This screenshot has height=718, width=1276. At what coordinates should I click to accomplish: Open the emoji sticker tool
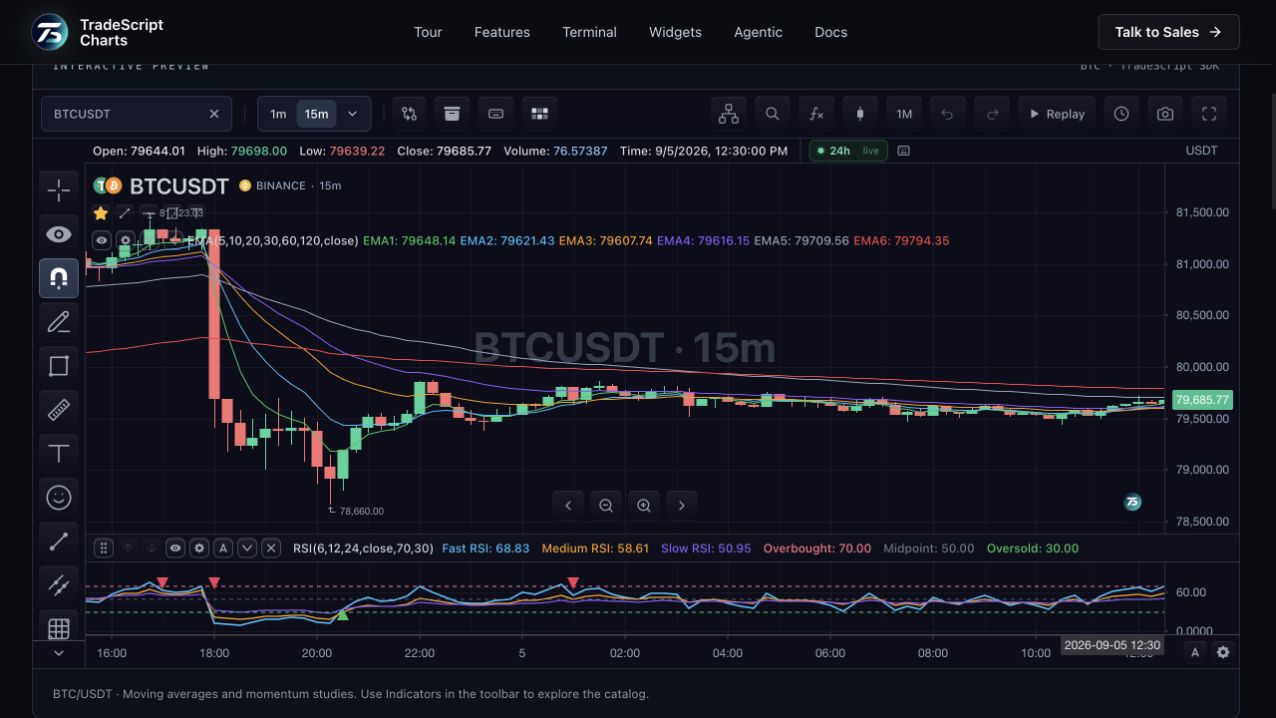pos(59,497)
